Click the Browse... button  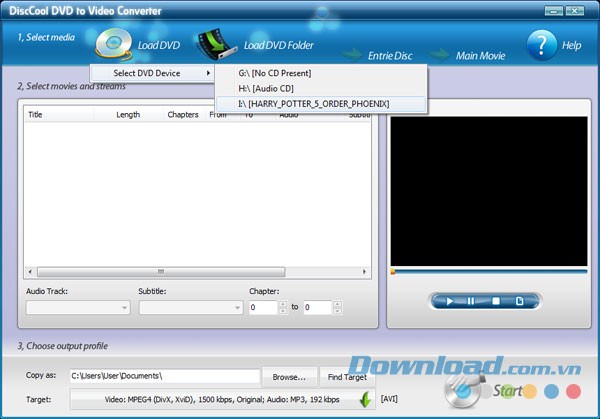(289, 377)
